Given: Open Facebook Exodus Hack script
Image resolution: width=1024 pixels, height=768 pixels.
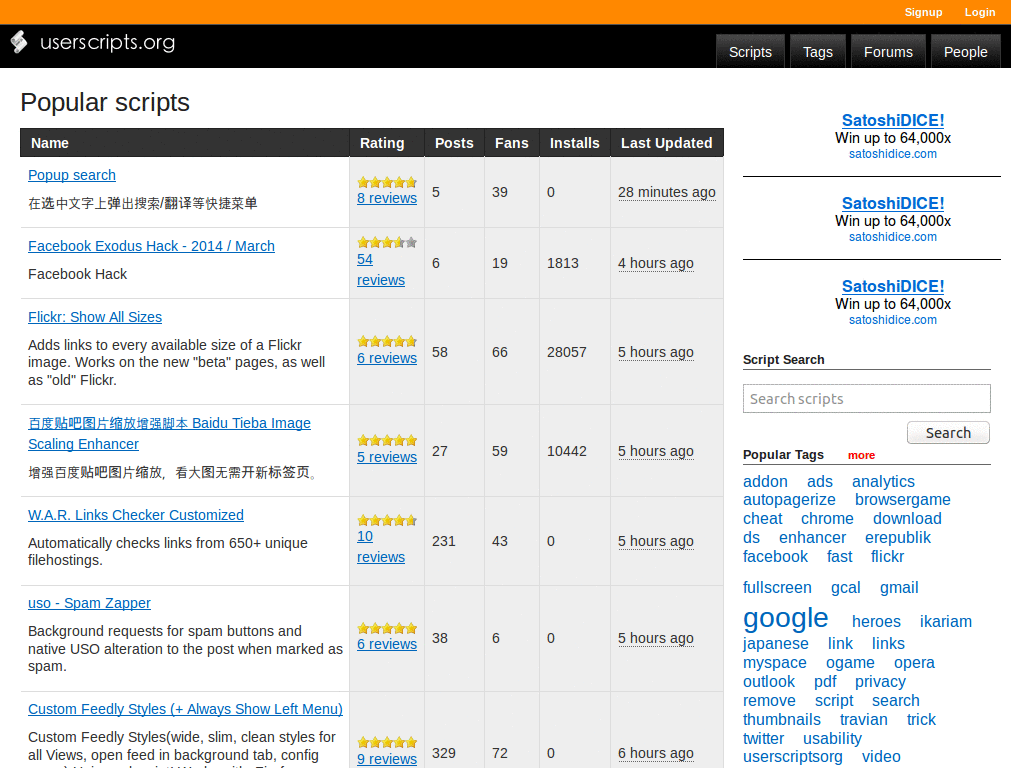Looking at the screenshot, I should point(151,246).
